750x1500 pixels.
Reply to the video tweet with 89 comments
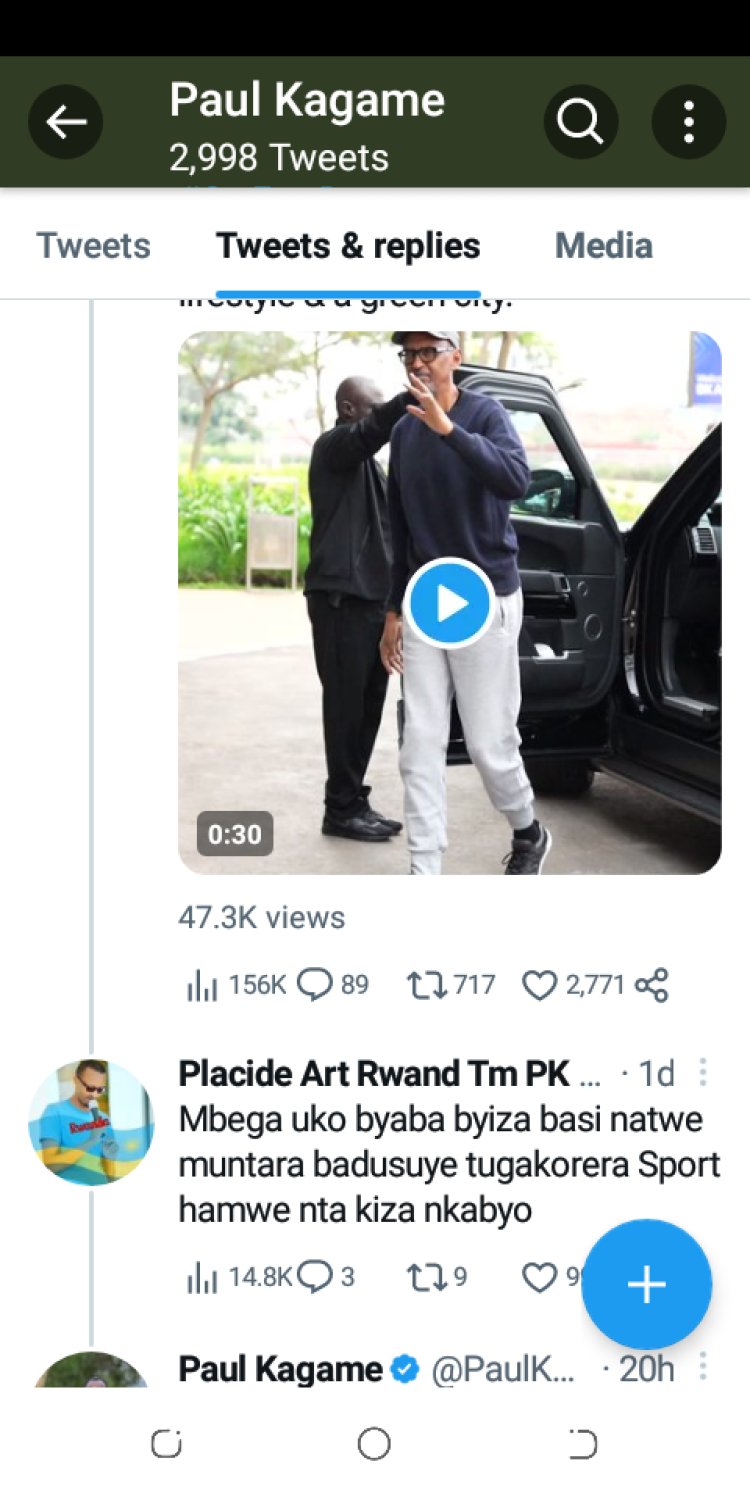tap(315, 986)
